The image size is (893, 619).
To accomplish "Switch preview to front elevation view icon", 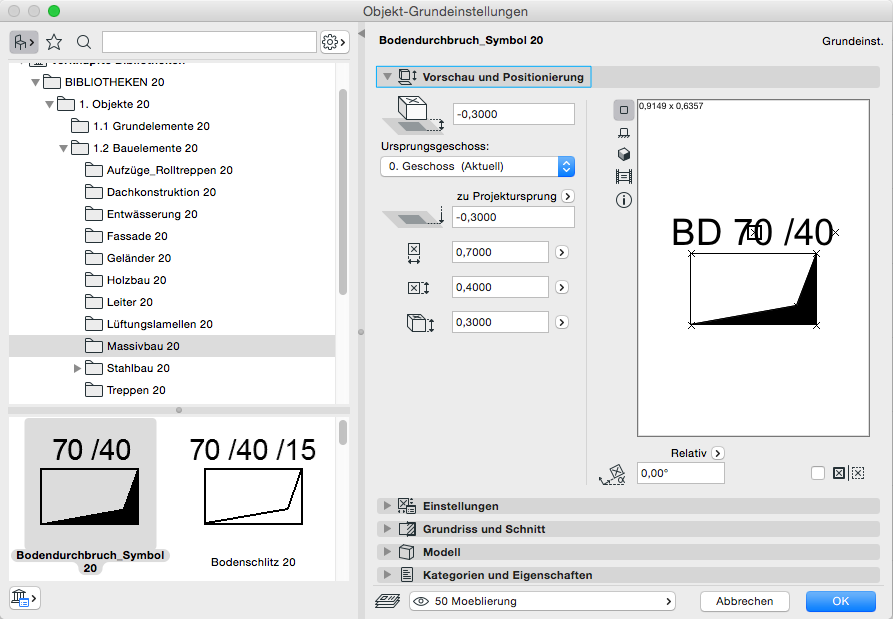I will pyautogui.click(x=624, y=132).
